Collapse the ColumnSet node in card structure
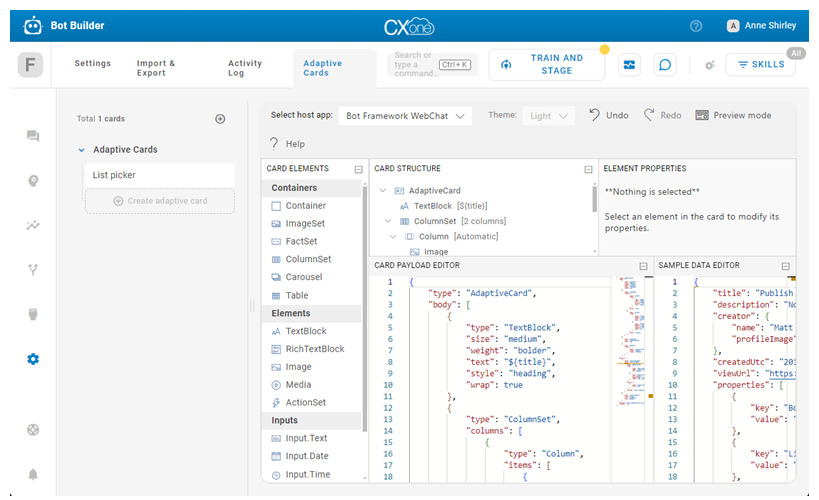Image resolution: width=819 pixels, height=500 pixels. (388, 221)
